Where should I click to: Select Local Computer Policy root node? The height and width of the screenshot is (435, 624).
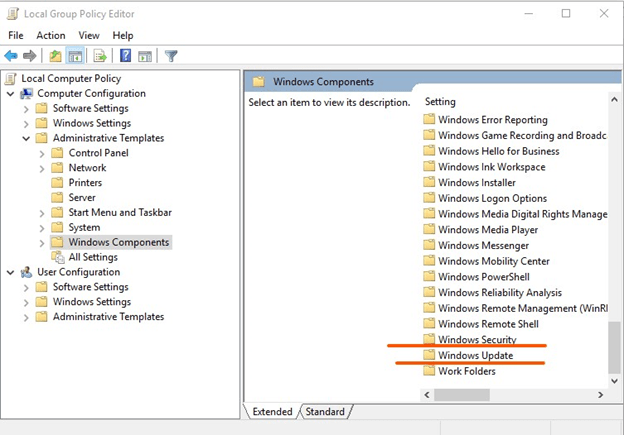pyautogui.click(x=71, y=78)
